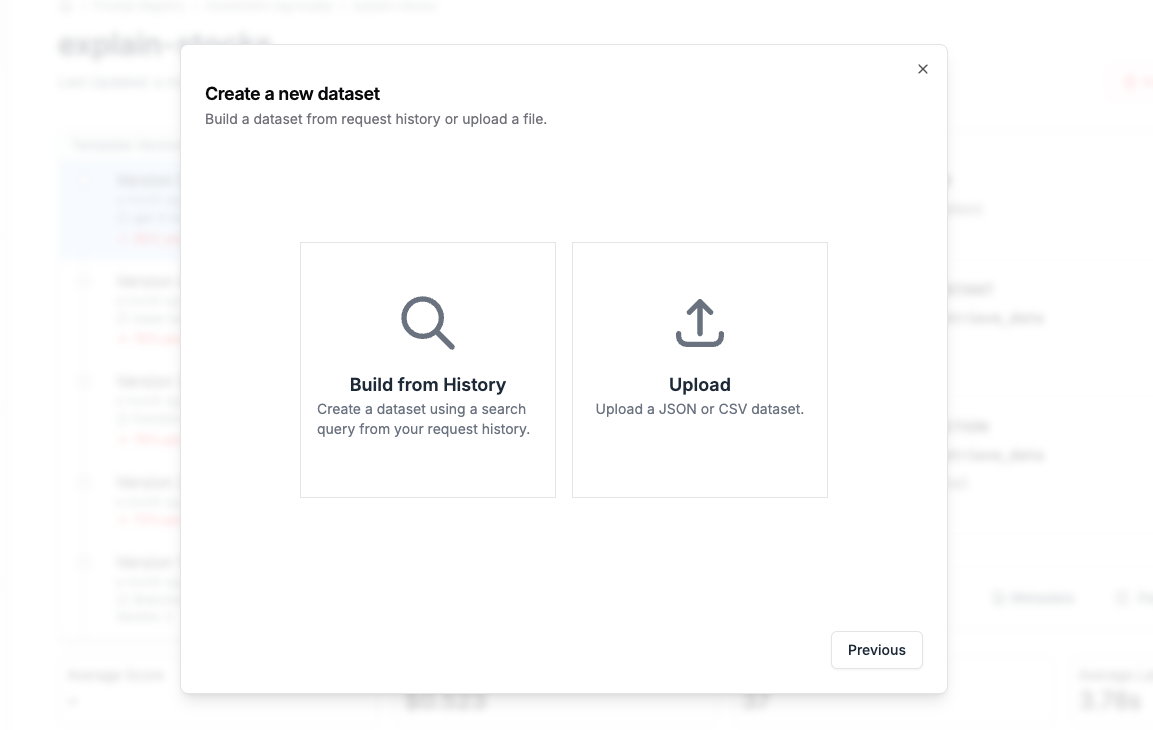Check the checkbox on the first version row
1153x730 pixels.
tap(84, 180)
